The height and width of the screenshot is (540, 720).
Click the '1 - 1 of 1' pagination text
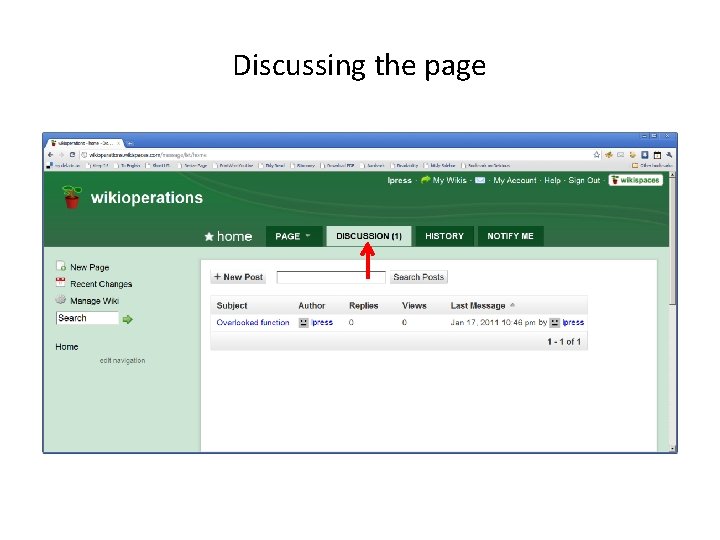[564, 342]
